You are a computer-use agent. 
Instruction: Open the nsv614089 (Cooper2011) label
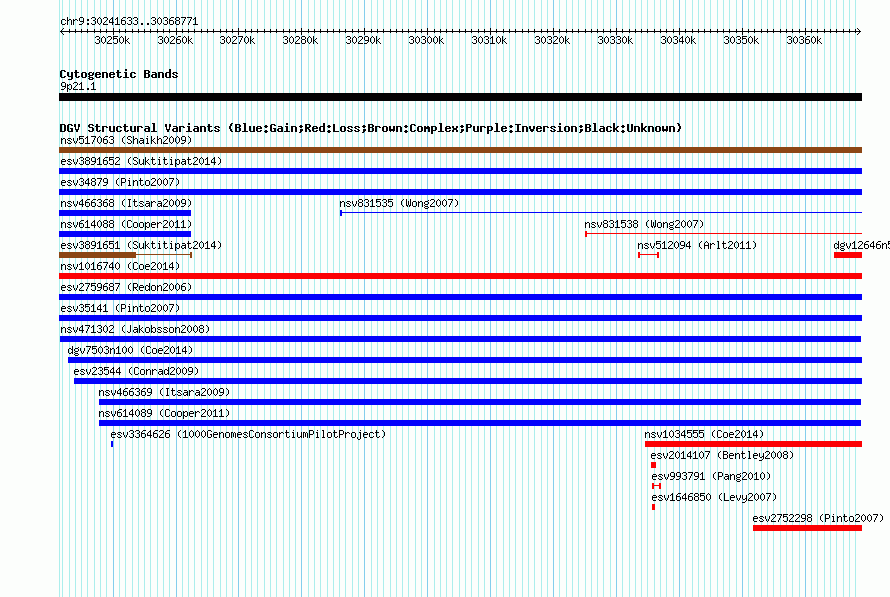point(164,413)
